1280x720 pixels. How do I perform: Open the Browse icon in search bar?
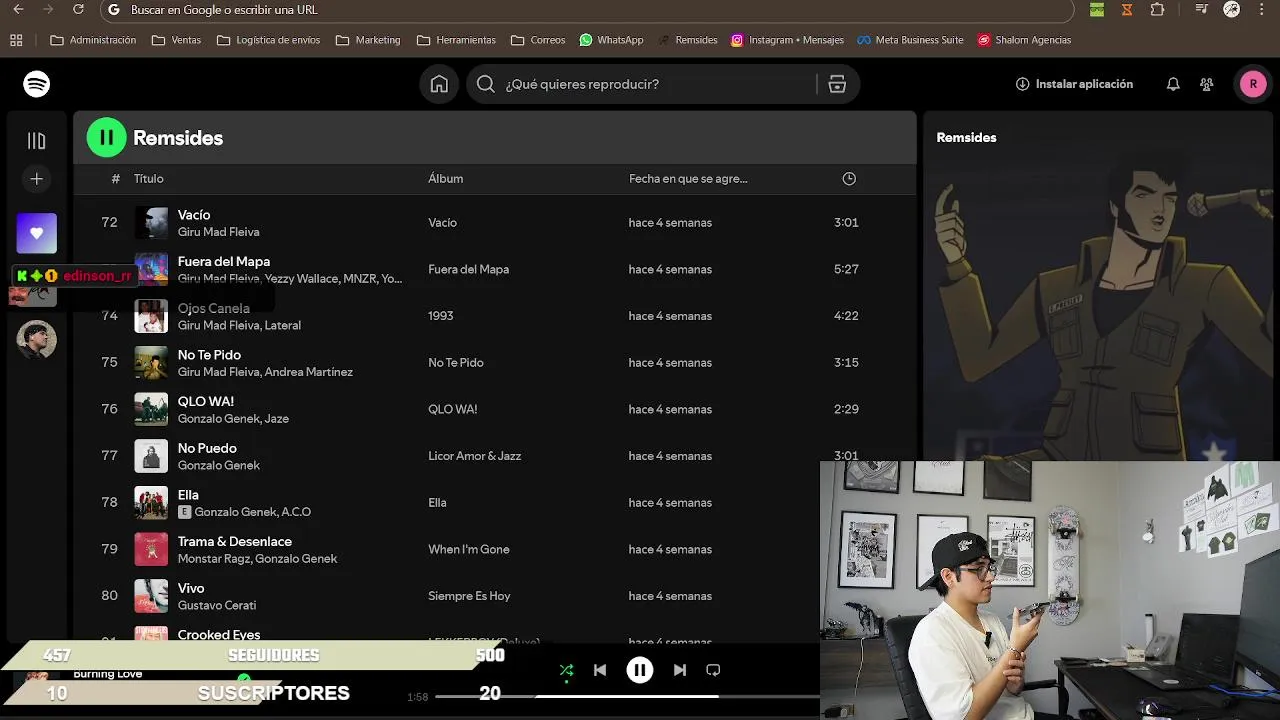pos(837,84)
